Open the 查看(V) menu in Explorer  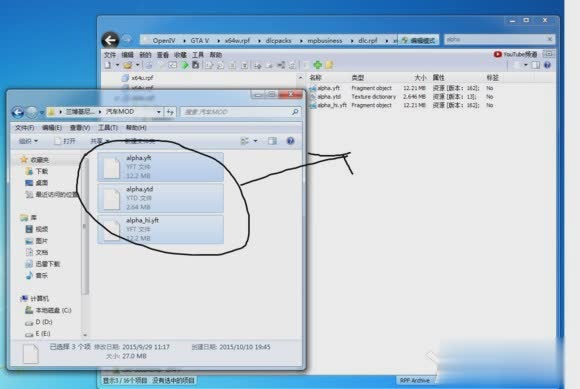80,128
